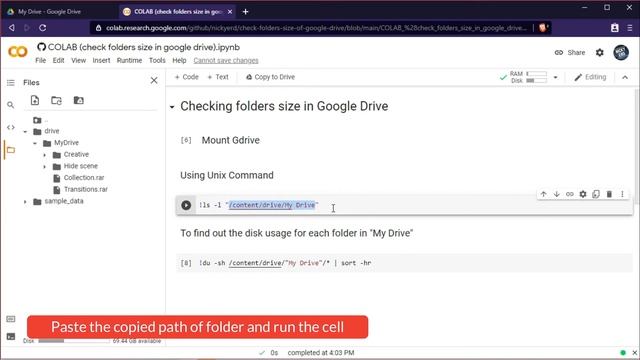
Task: Click the Share button
Action: [x=570, y=52]
